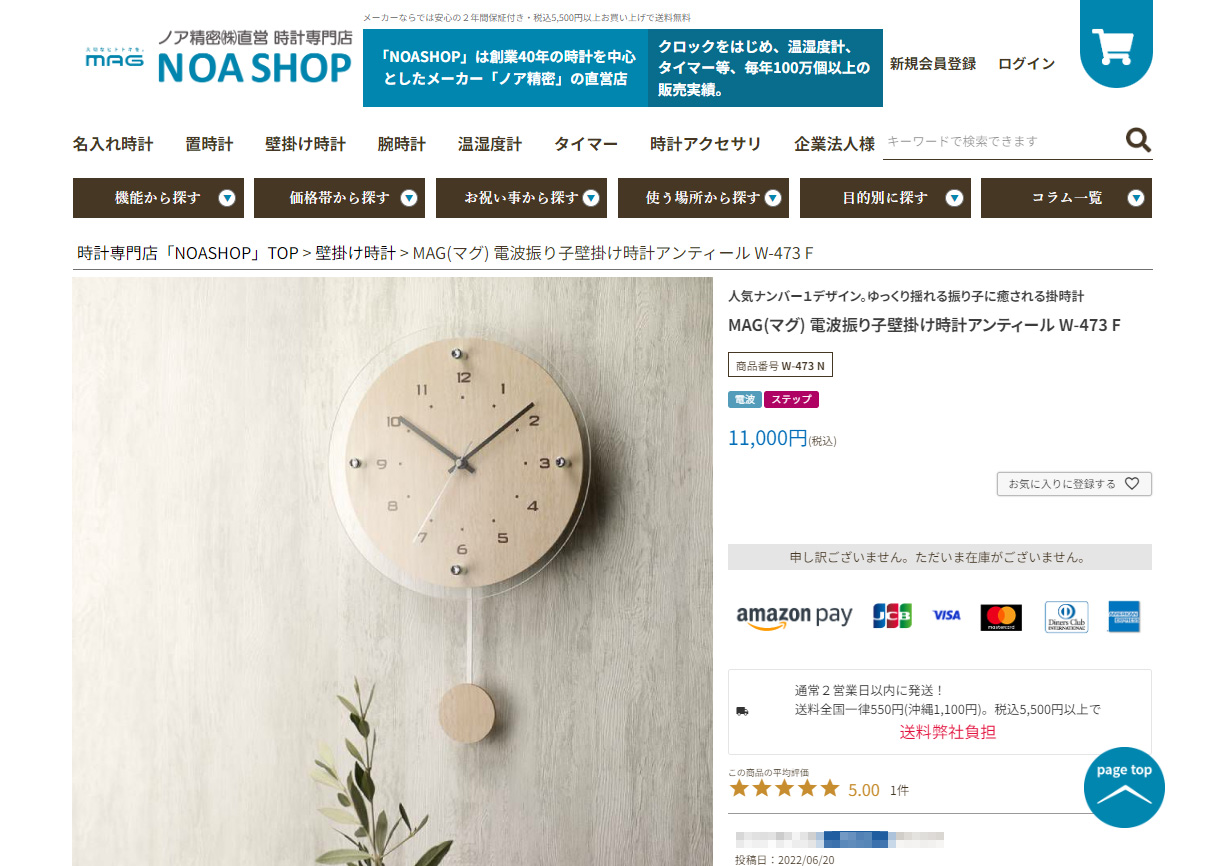Click the pendulum clock product image
Viewport: 1226px width, 866px height.
tap(392, 571)
